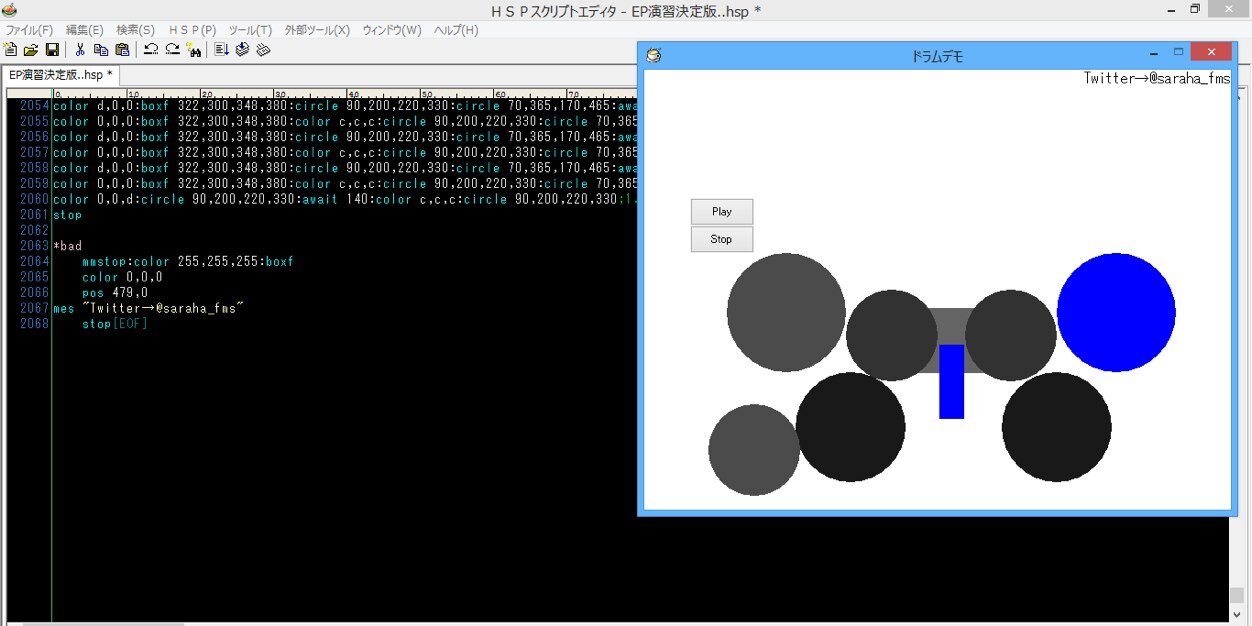Open the 編集(E) menu
This screenshot has height=626, width=1252.
[x=85, y=30]
